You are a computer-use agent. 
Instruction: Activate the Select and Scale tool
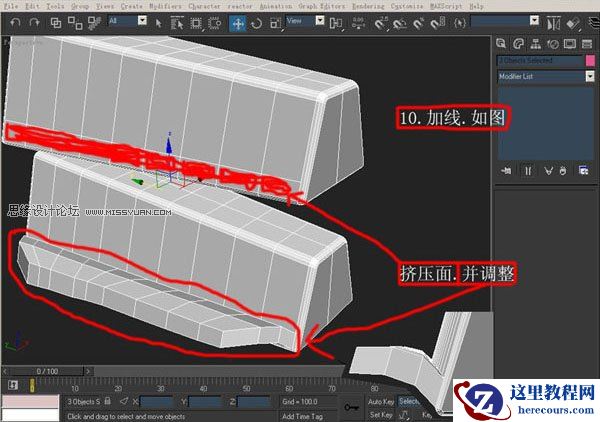(275, 23)
